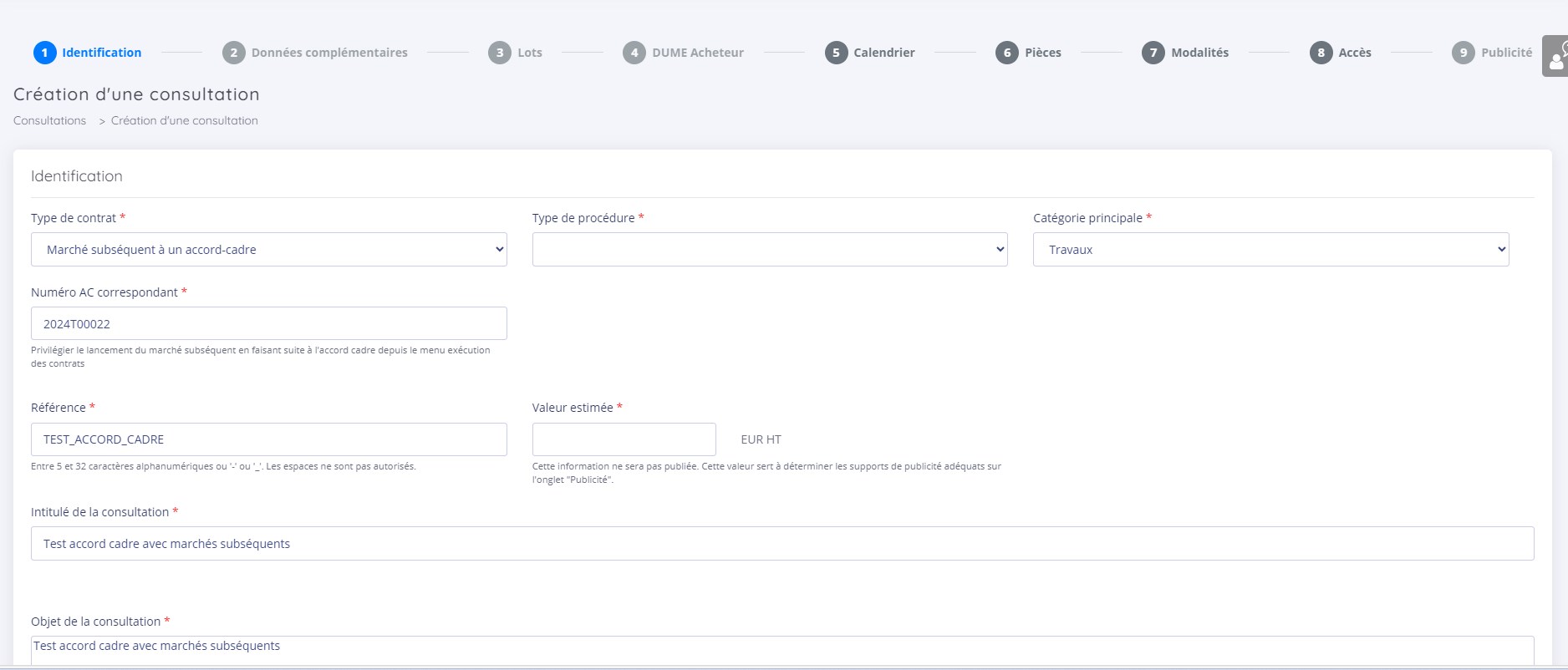Go to the Données complémentaires step
This screenshot has width=1568, height=670.
tap(329, 53)
